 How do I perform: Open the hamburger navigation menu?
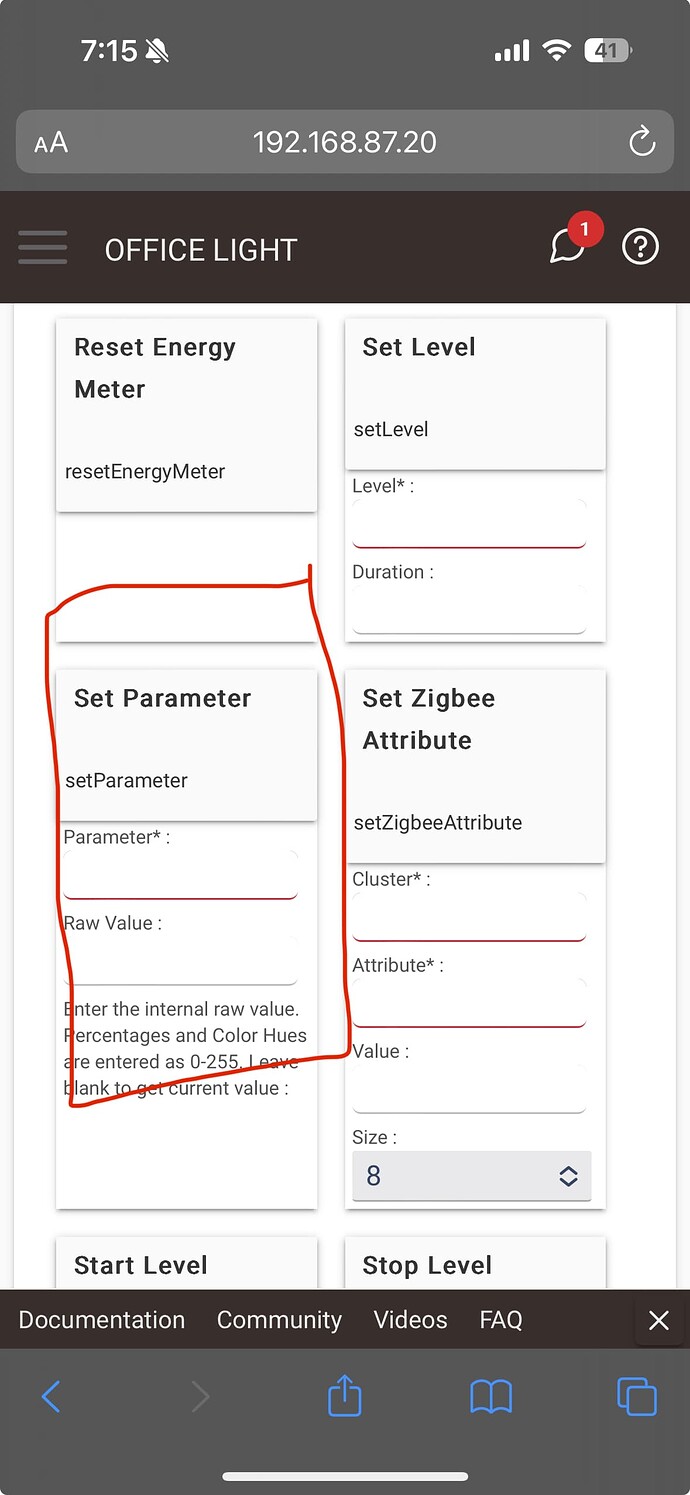coord(42,247)
